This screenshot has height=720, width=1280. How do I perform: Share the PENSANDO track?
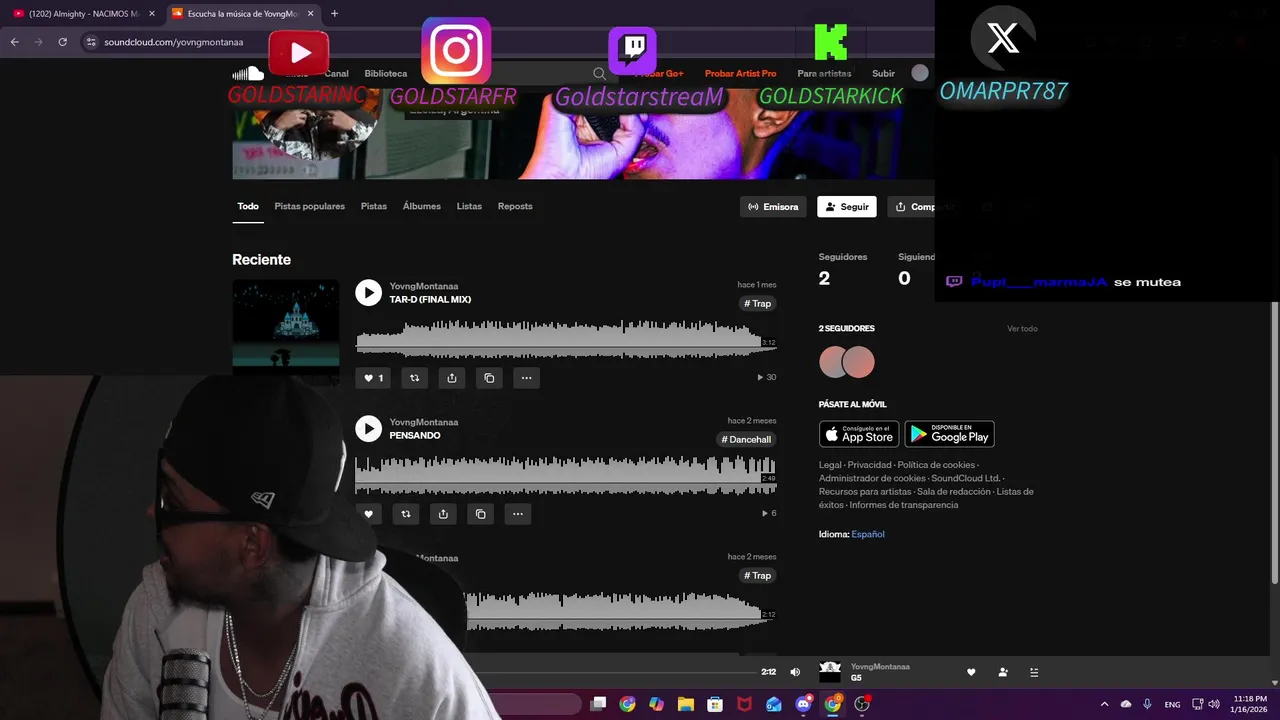(x=443, y=514)
